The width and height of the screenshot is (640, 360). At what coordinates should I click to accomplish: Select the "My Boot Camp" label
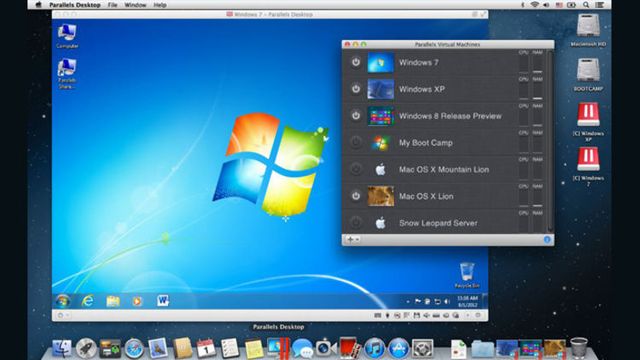[x=426, y=143]
